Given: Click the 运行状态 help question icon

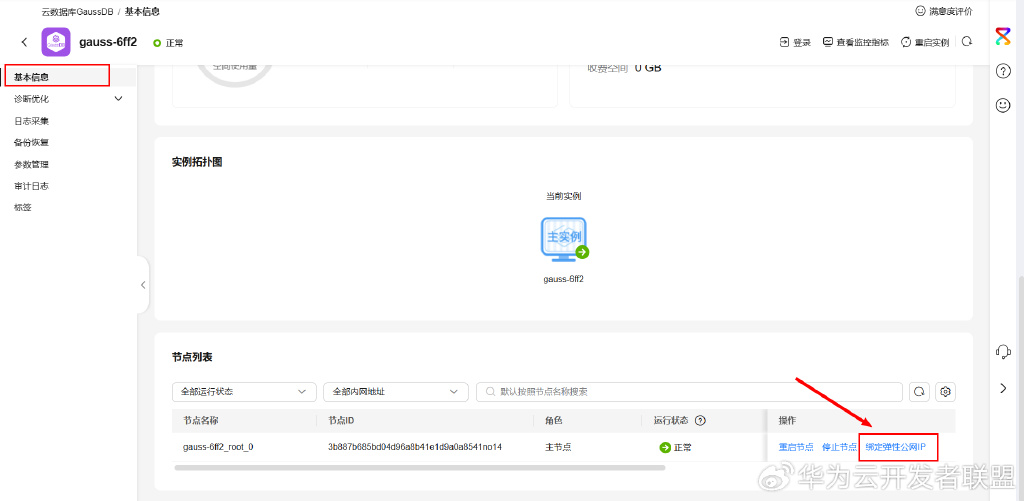Looking at the screenshot, I should [x=700, y=420].
